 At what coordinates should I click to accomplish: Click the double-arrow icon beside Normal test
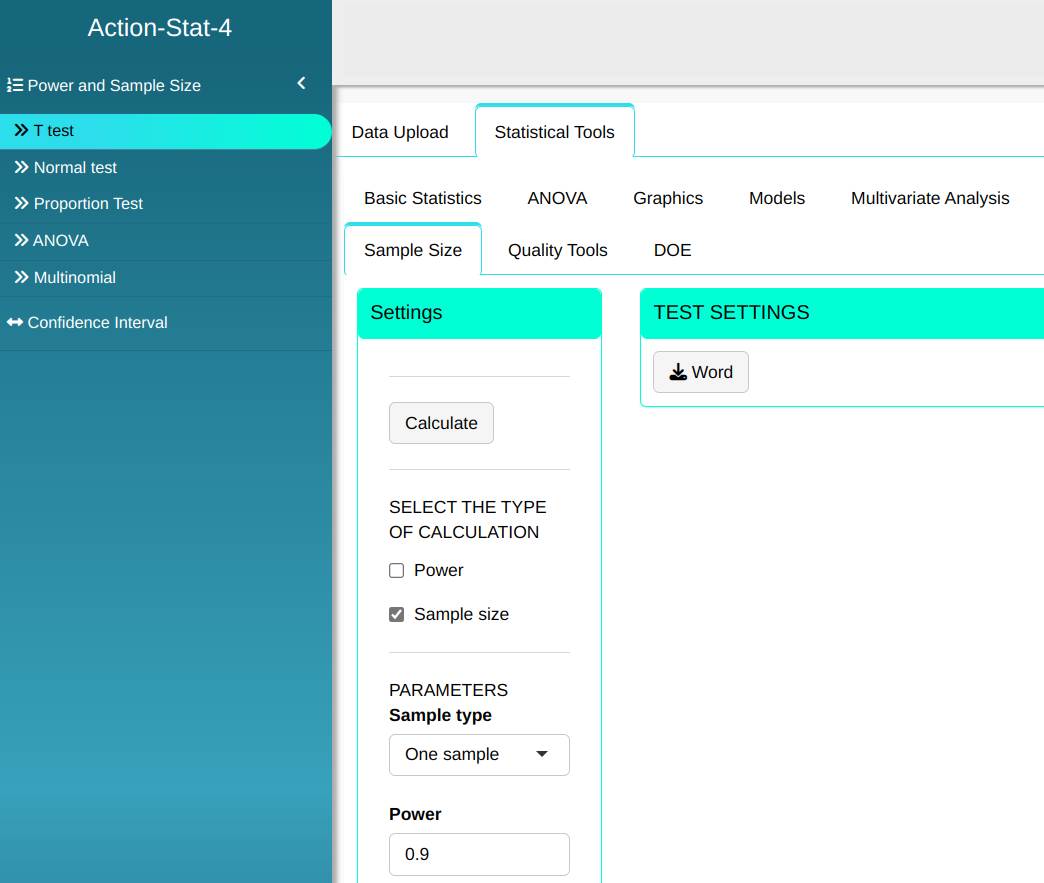pos(21,167)
